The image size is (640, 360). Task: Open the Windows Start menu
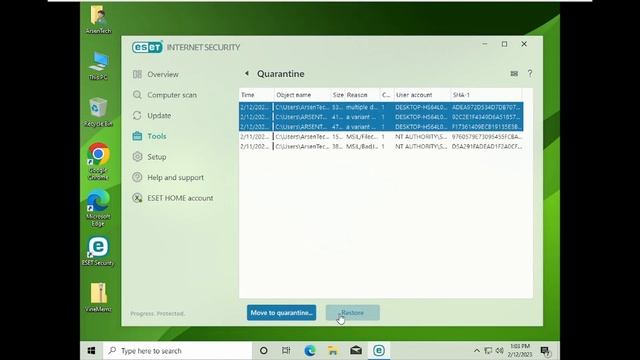tap(91, 351)
